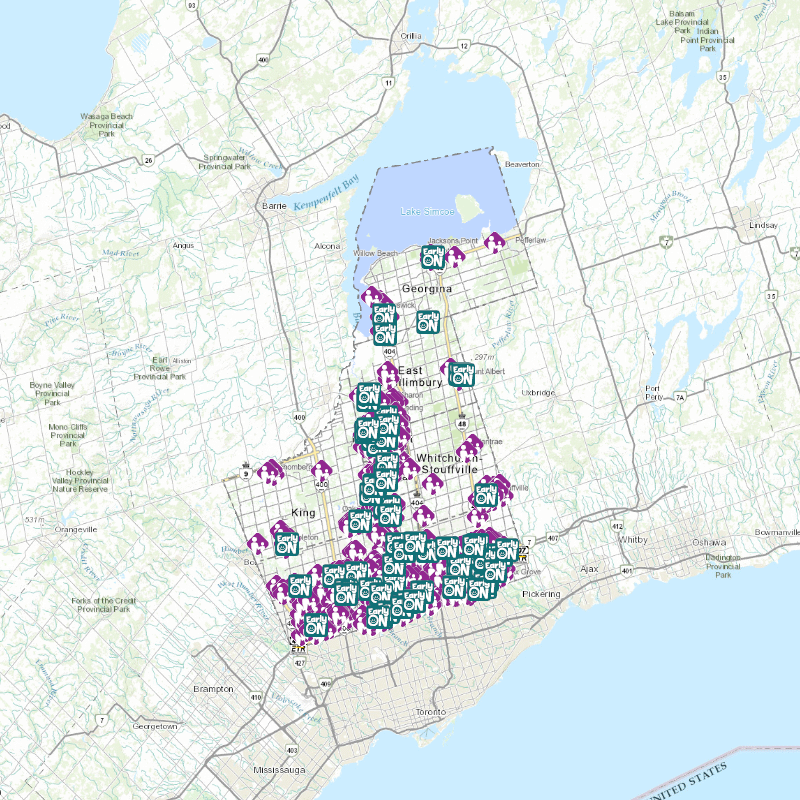
Task: Click the Wasaga Beach Provincial Park label
Action: [x=107, y=122]
